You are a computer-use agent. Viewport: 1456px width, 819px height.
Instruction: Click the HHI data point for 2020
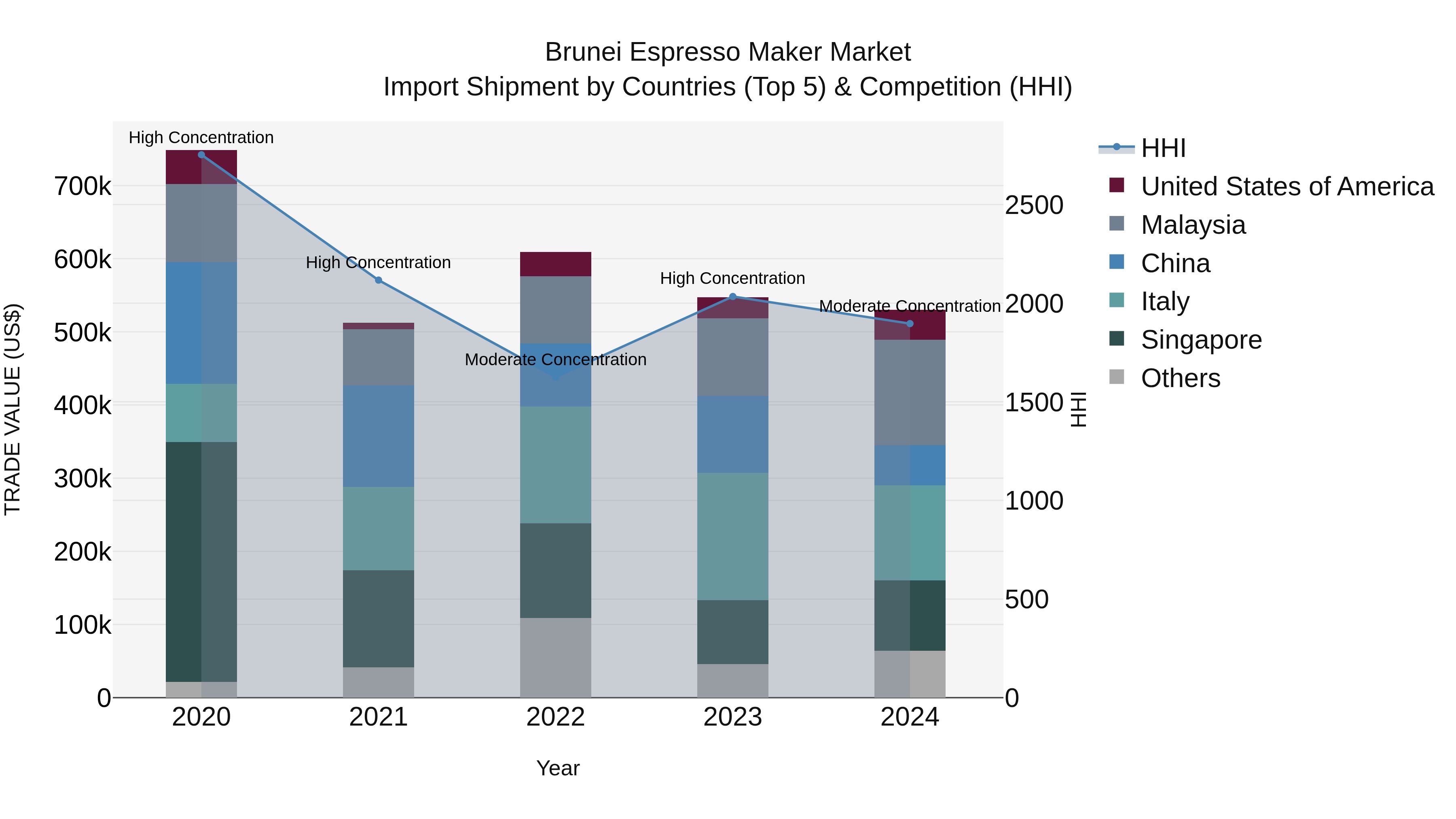tap(201, 155)
